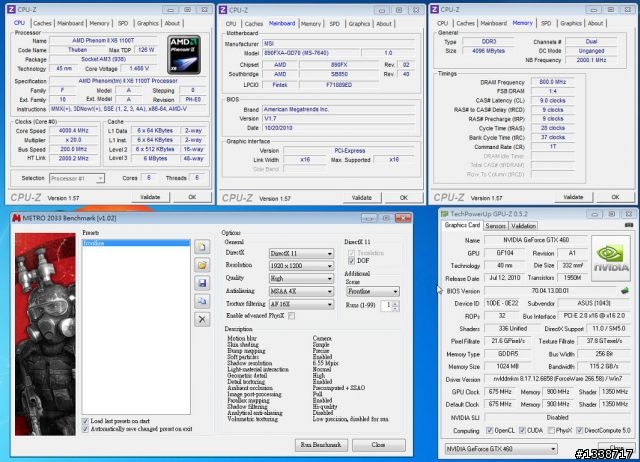The width and height of the screenshot is (640, 462).
Task: Toggle the DirectCompute 5.0 checkbox
Action: 579,431
